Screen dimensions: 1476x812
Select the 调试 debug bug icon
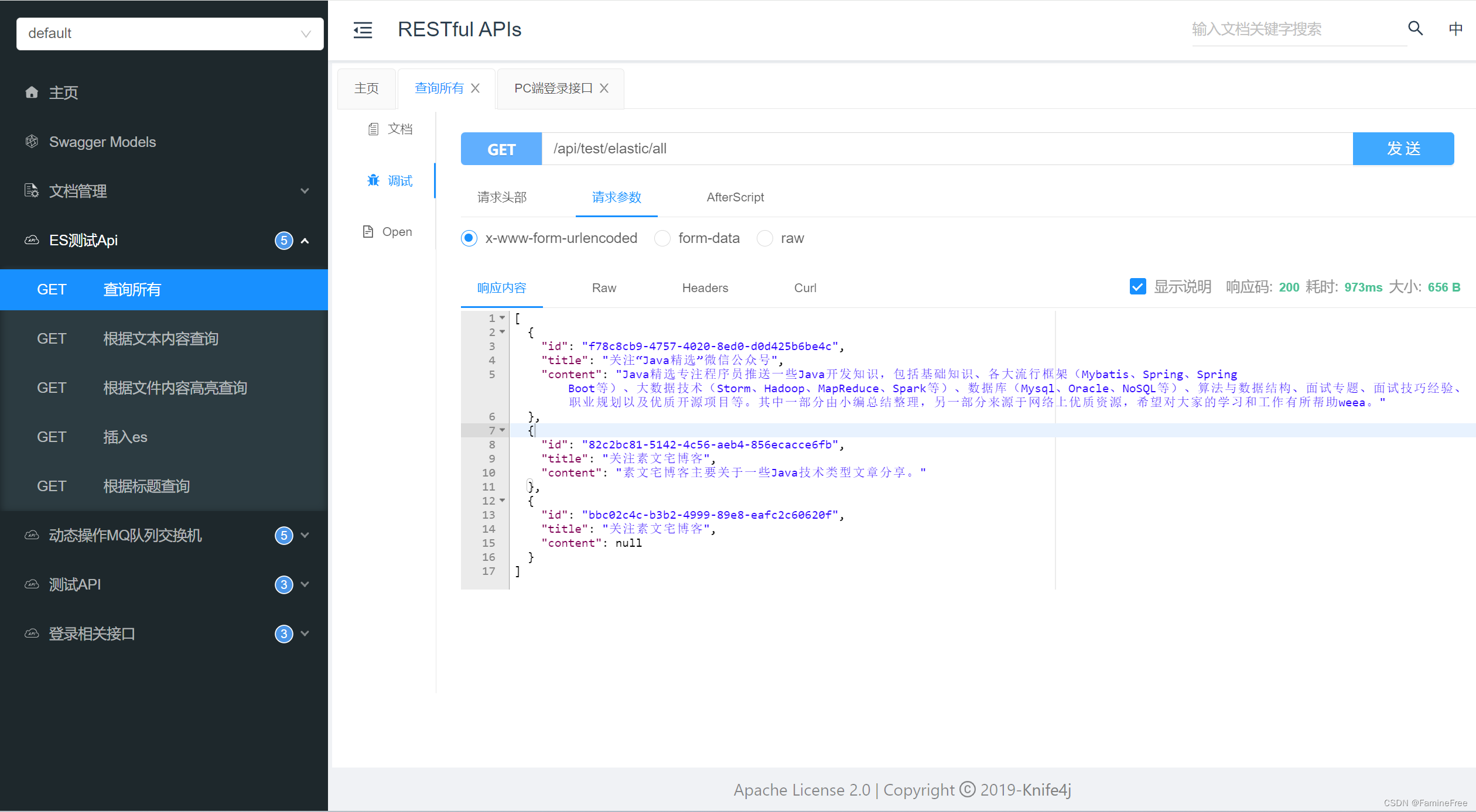[373, 180]
